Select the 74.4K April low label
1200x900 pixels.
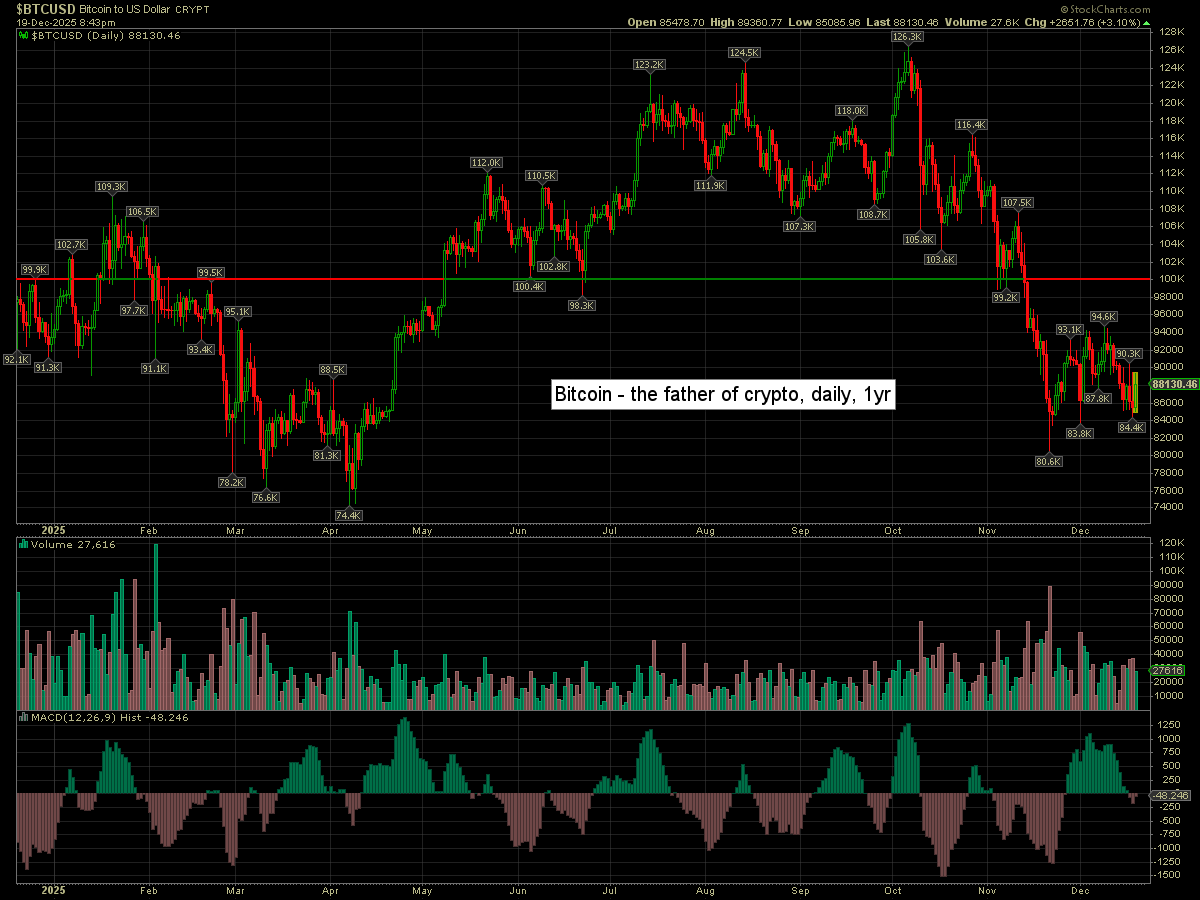(349, 515)
